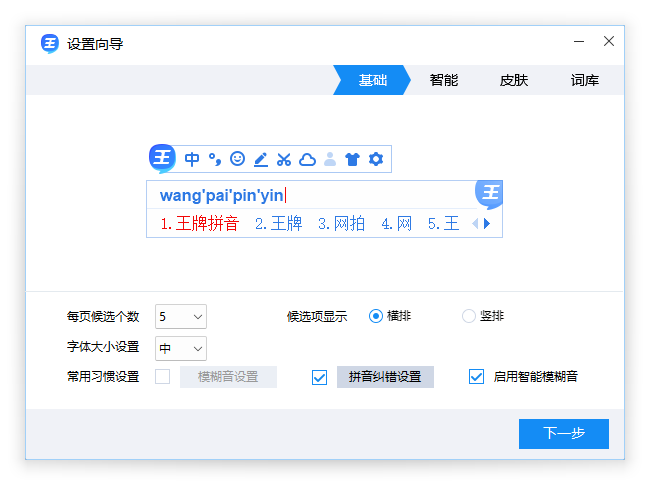The height and width of the screenshot is (485, 650).
Task: Toggle the 拼音纠错设置 checkbox
Action: click(x=320, y=377)
